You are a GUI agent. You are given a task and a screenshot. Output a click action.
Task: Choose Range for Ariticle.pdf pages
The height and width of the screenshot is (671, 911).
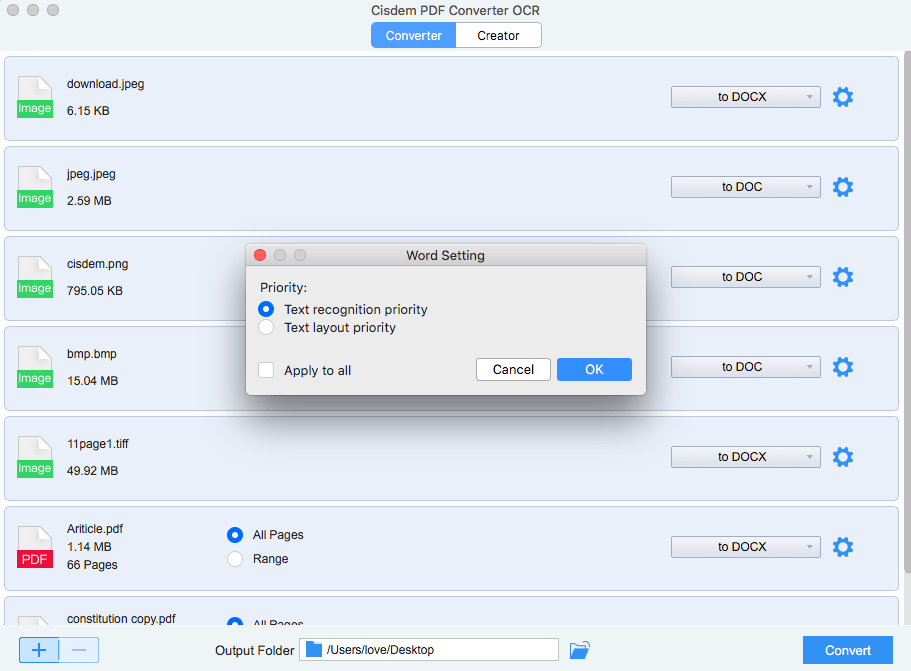tap(235, 559)
